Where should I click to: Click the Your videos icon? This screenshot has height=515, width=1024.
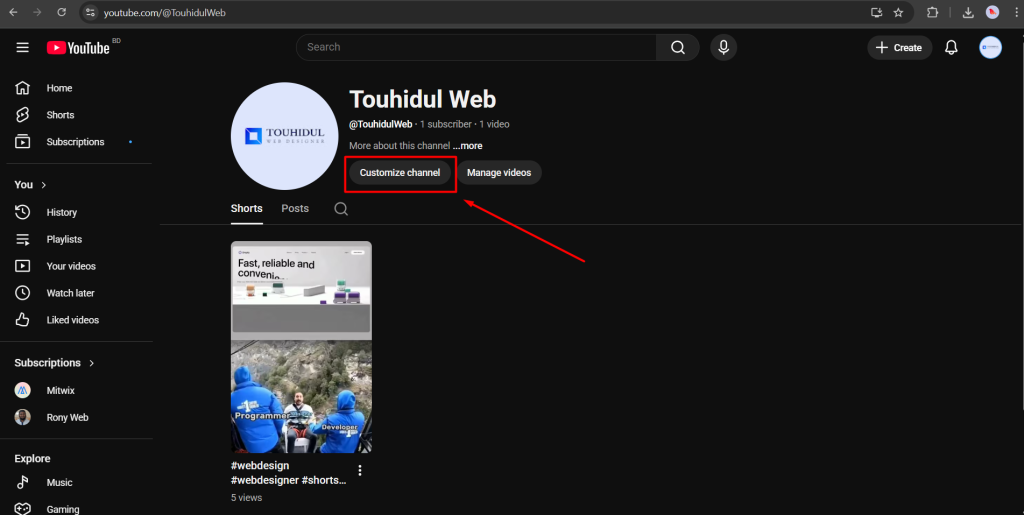coord(23,266)
